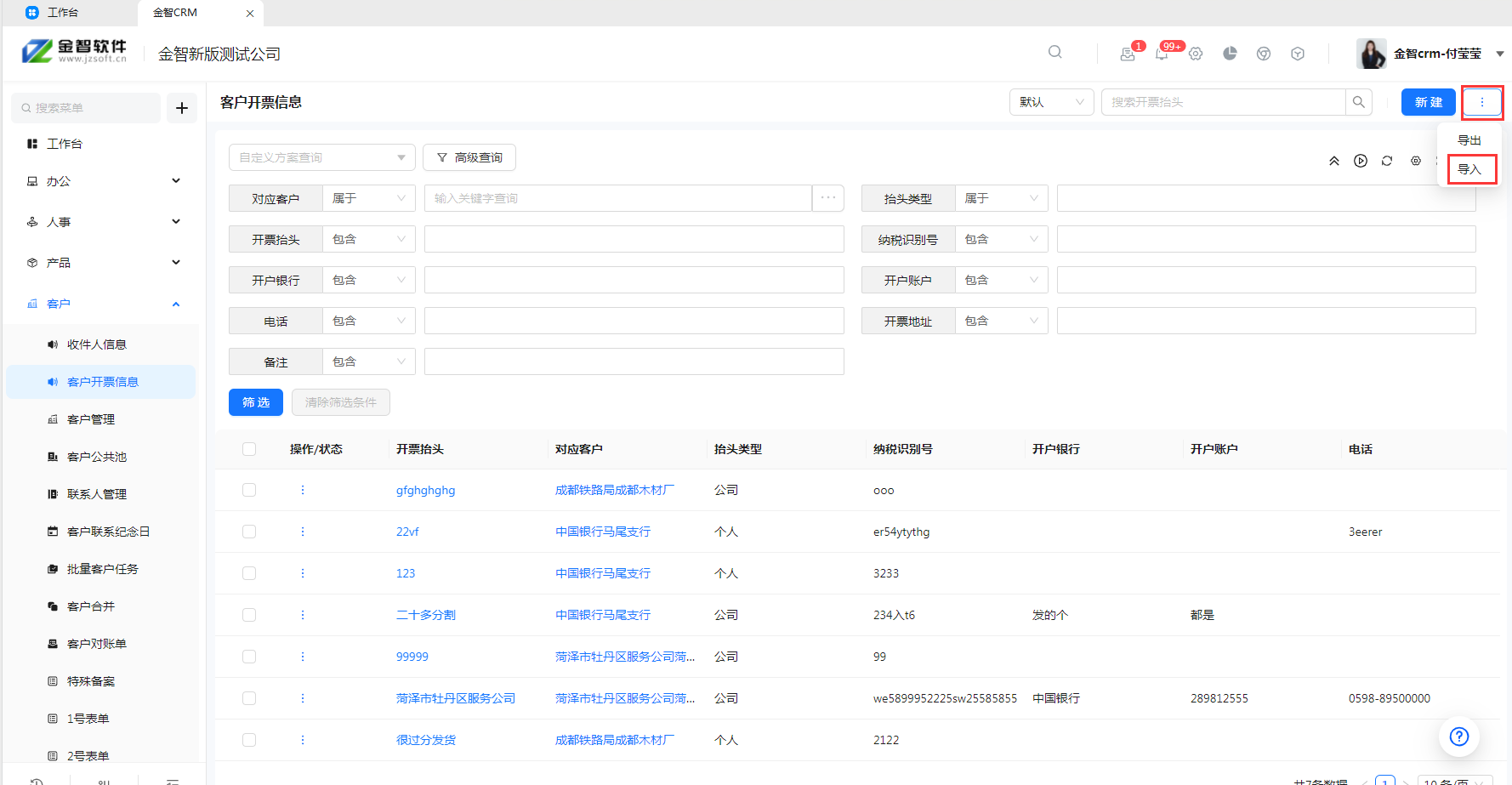This screenshot has width=1512, height=785.
Task: Open the notification bell with 99+ badge
Action: coord(1162,54)
